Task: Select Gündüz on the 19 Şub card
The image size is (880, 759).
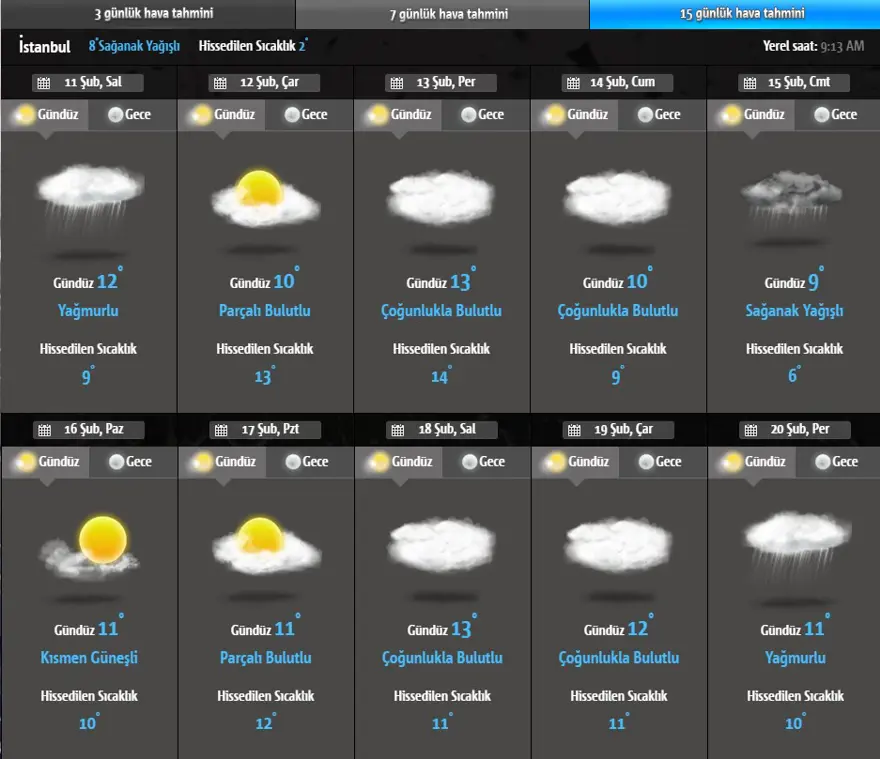Action: [x=578, y=462]
